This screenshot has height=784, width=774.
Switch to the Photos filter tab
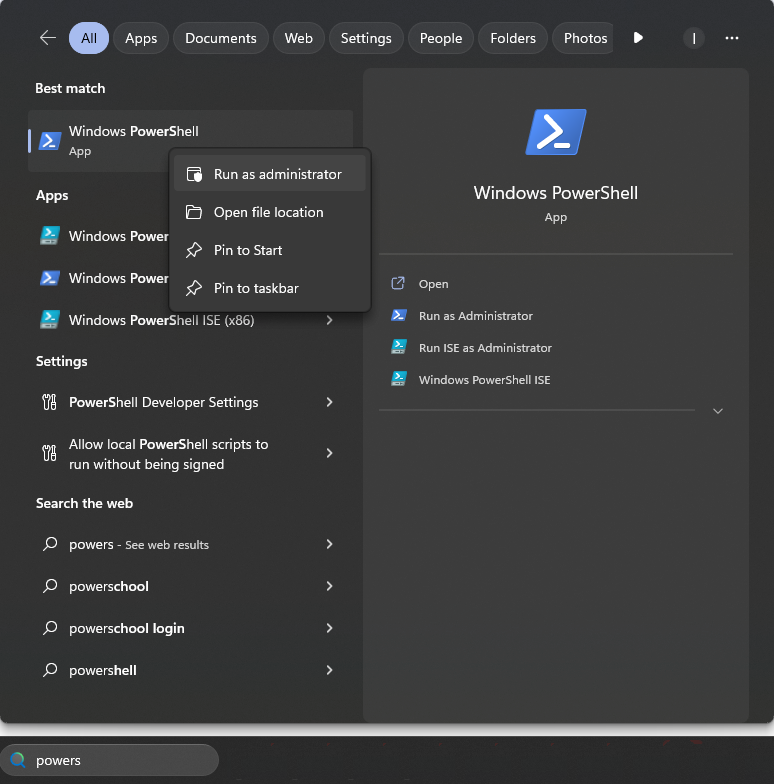[x=585, y=38]
